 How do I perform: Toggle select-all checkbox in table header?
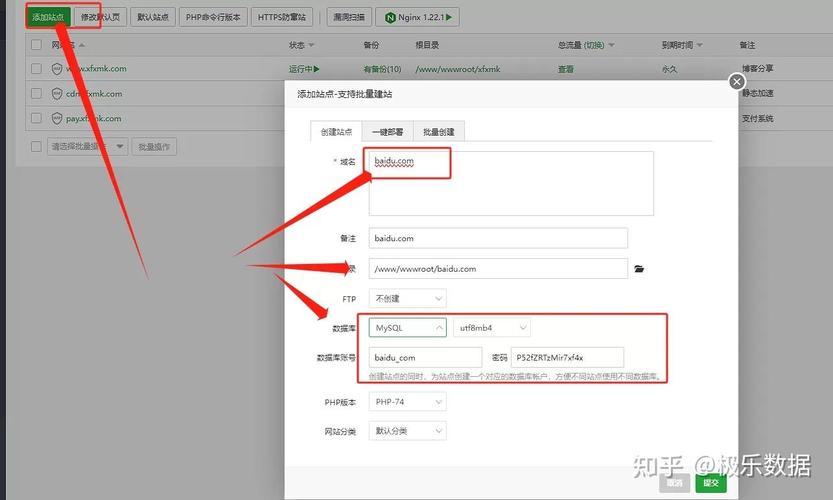point(36,45)
